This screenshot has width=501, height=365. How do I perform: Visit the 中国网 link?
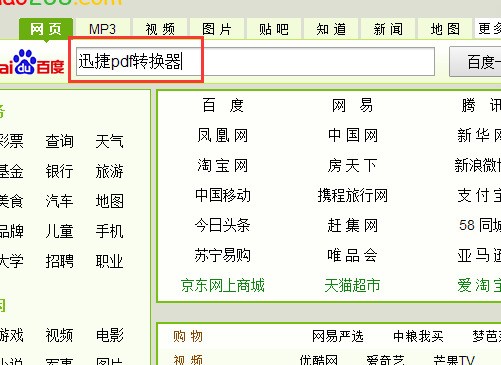pos(353,135)
